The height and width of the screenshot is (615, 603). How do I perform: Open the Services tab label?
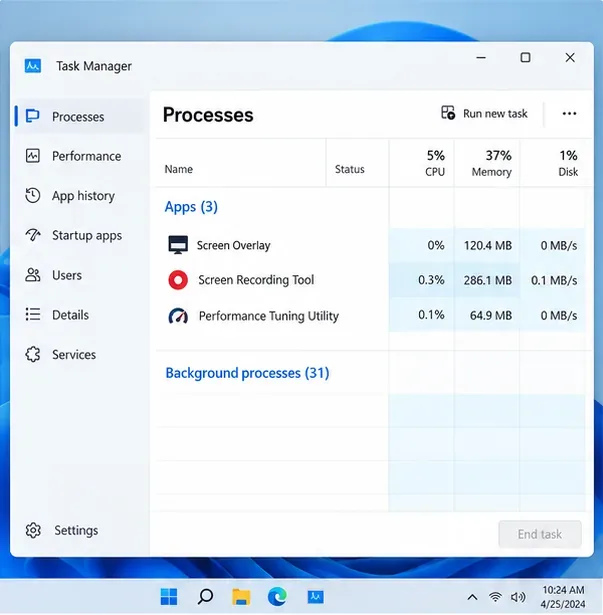(x=74, y=355)
